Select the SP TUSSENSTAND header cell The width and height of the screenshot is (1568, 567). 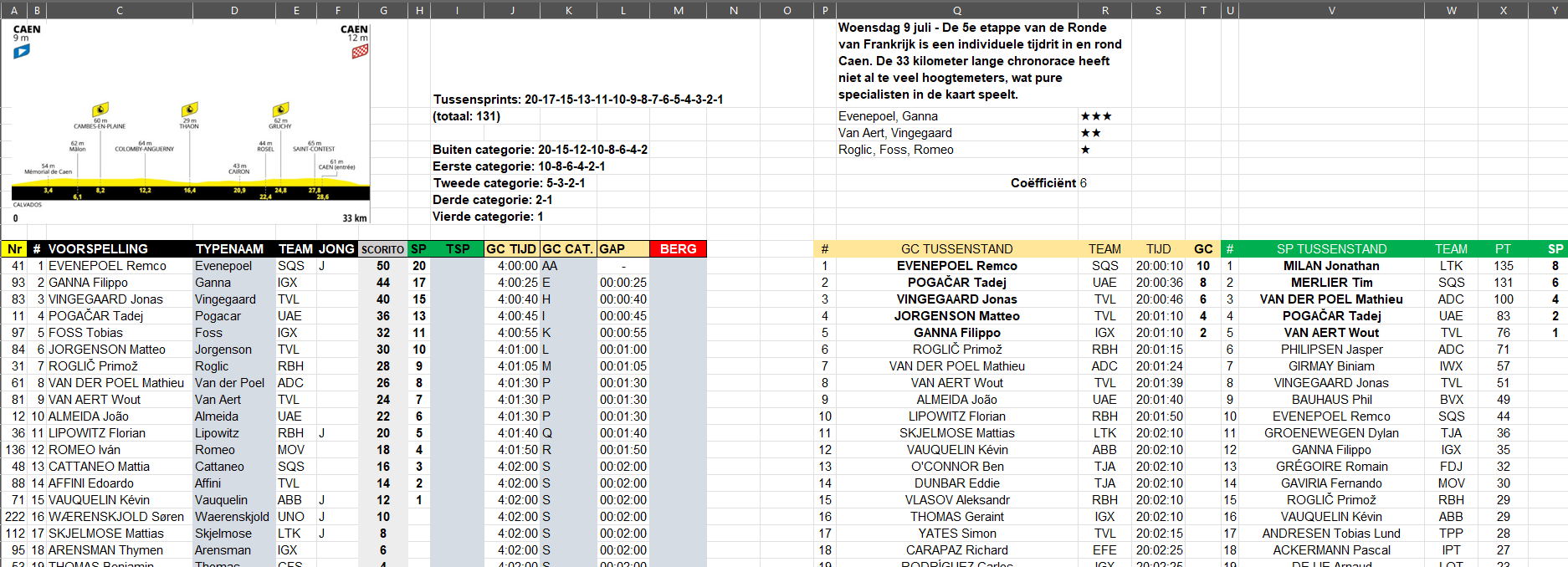(1331, 249)
